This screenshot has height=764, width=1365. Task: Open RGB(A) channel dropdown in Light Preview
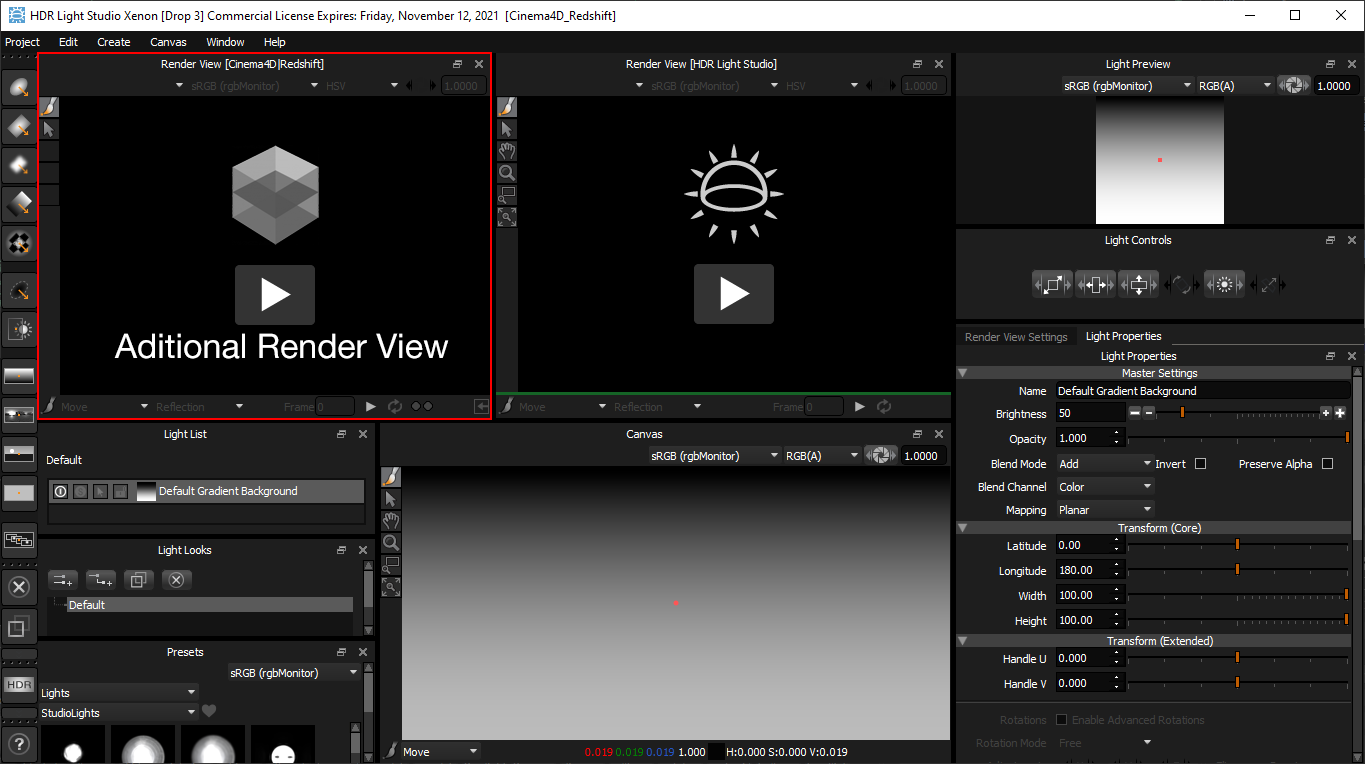(1235, 86)
